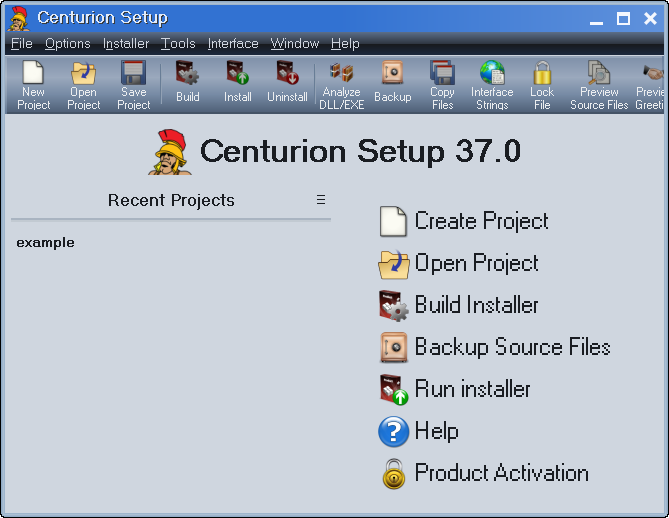Maximize the Centurion Setup window
Screen dimensions: 669x518
[x=623, y=19]
